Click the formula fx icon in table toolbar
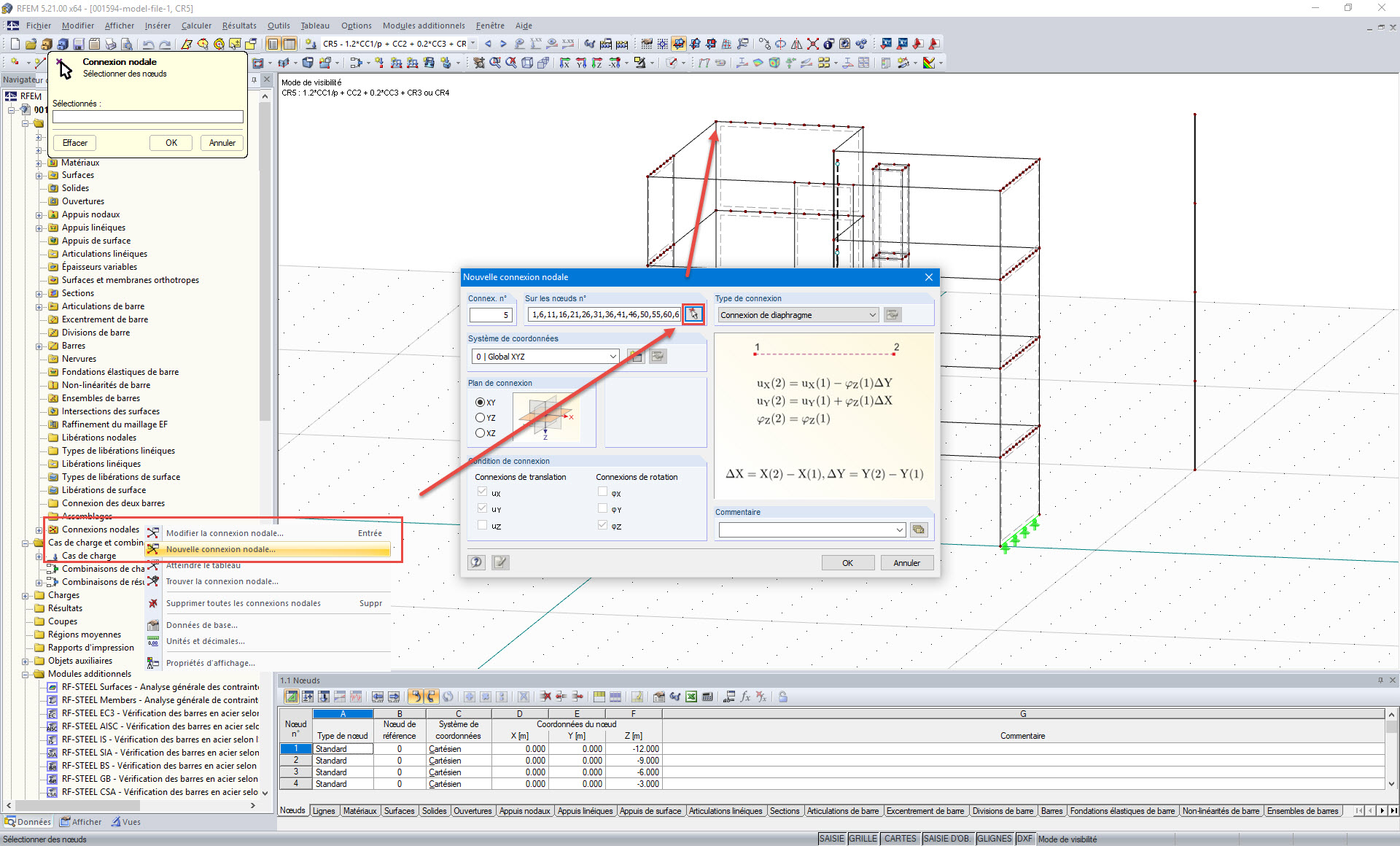1400x846 pixels. pyautogui.click(x=745, y=696)
